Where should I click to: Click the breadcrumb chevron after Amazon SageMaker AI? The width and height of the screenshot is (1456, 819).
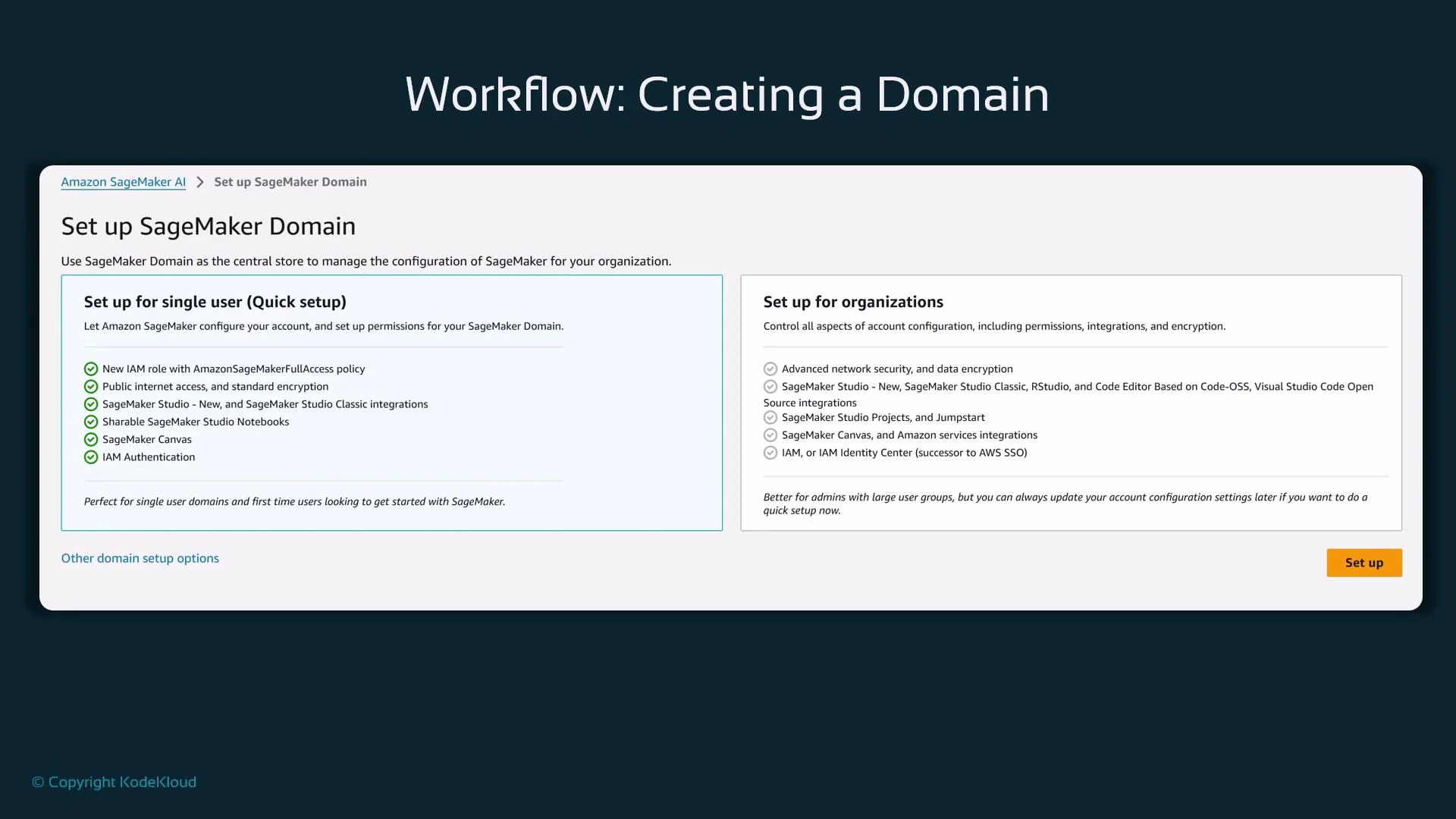(x=199, y=182)
